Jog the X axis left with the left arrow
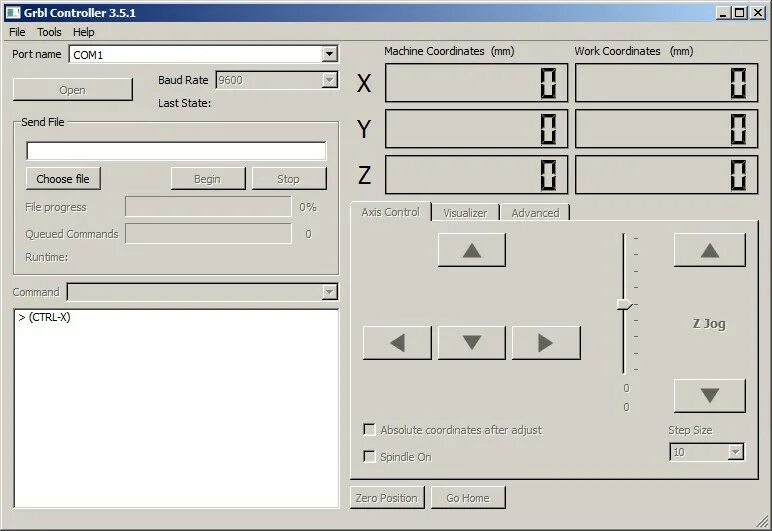 coord(397,343)
